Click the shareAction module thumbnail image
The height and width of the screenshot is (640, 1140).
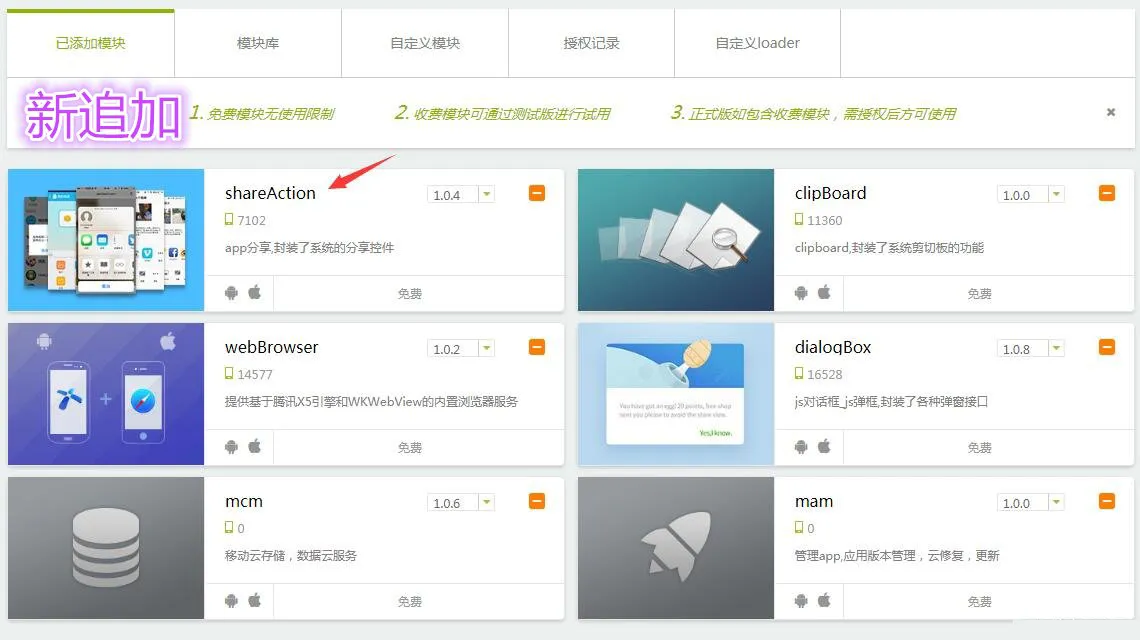click(106, 238)
